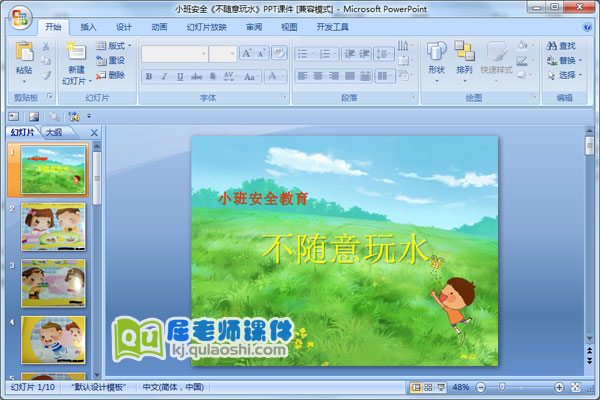The width and height of the screenshot is (600, 400).
Task: Select slide 4 thumbnail
Action: (53, 340)
